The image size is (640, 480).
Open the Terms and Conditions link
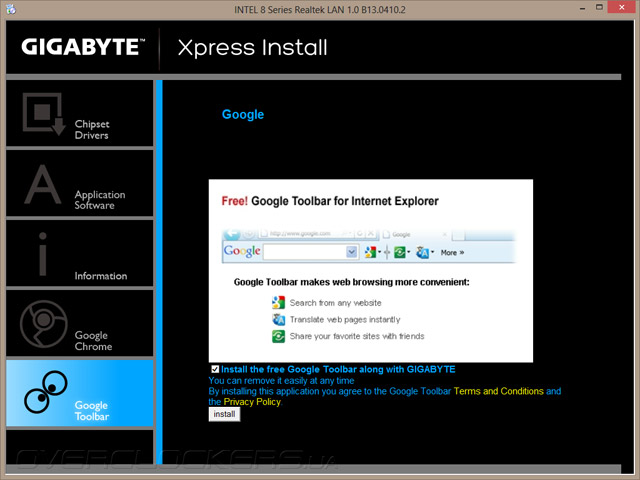pos(498,391)
